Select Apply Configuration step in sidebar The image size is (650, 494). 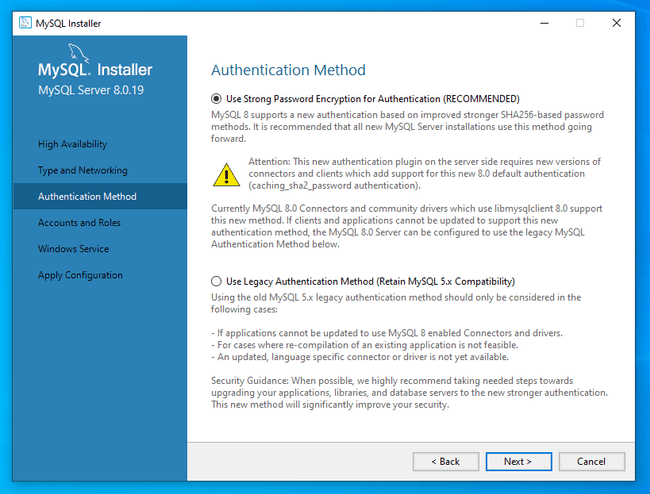(x=80, y=275)
